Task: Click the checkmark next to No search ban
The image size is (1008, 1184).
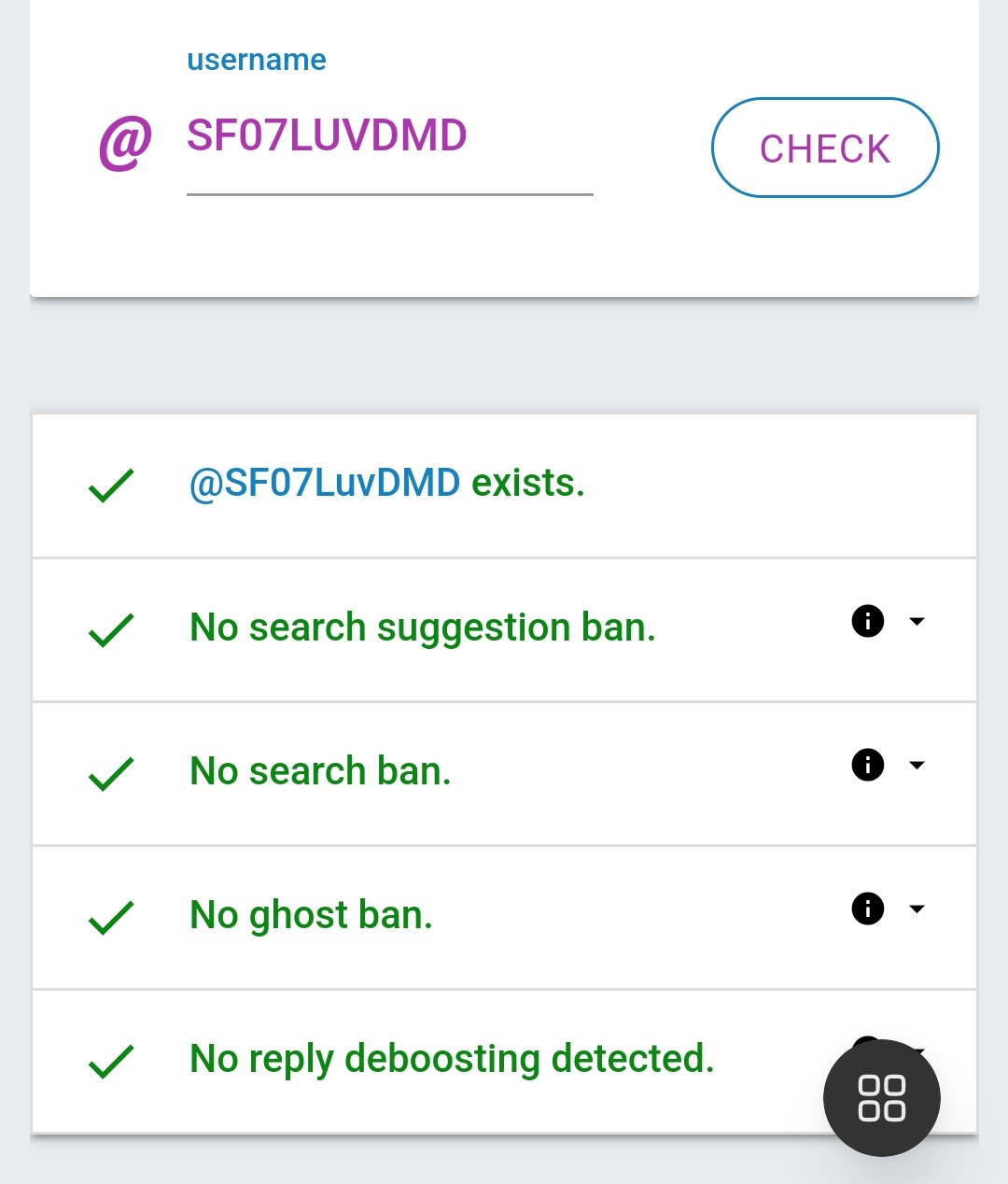Action: tap(111, 774)
